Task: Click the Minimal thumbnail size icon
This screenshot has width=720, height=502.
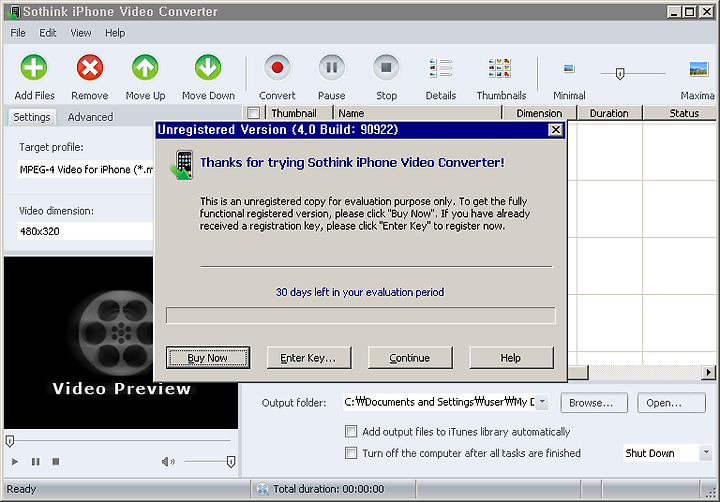Action: tap(569, 68)
